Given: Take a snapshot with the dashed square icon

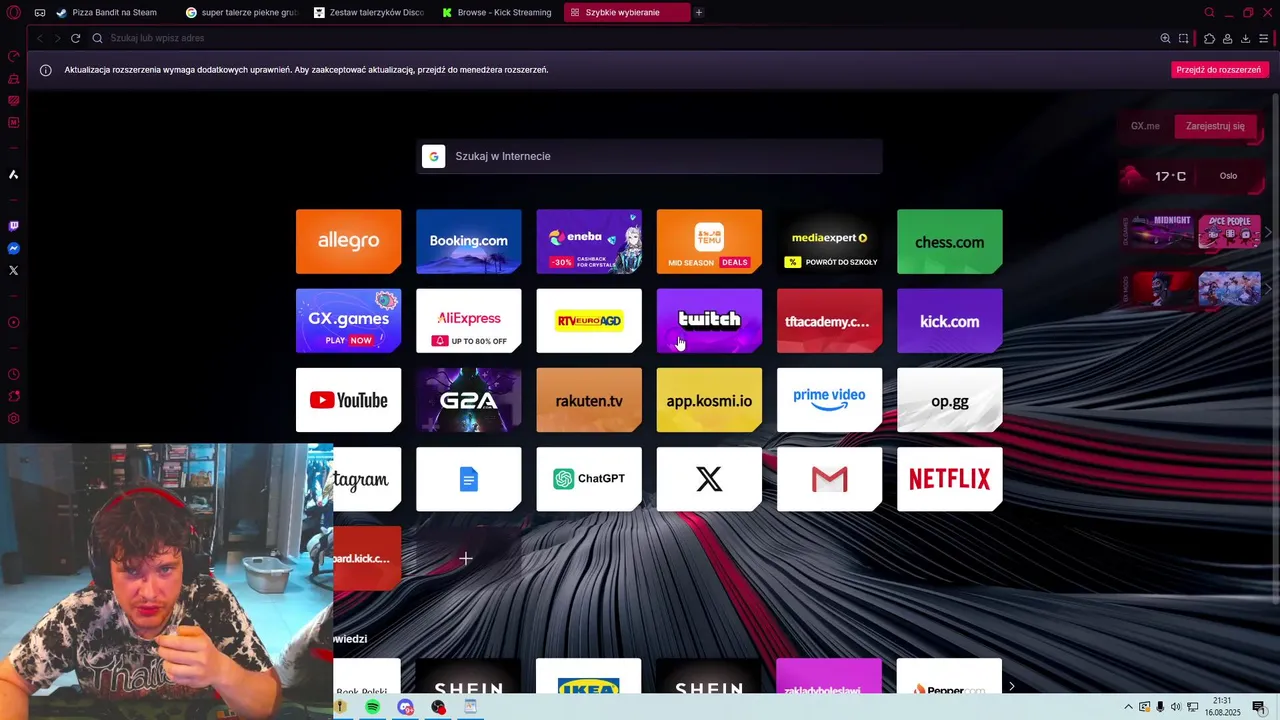Looking at the screenshot, I should 1184,38.
